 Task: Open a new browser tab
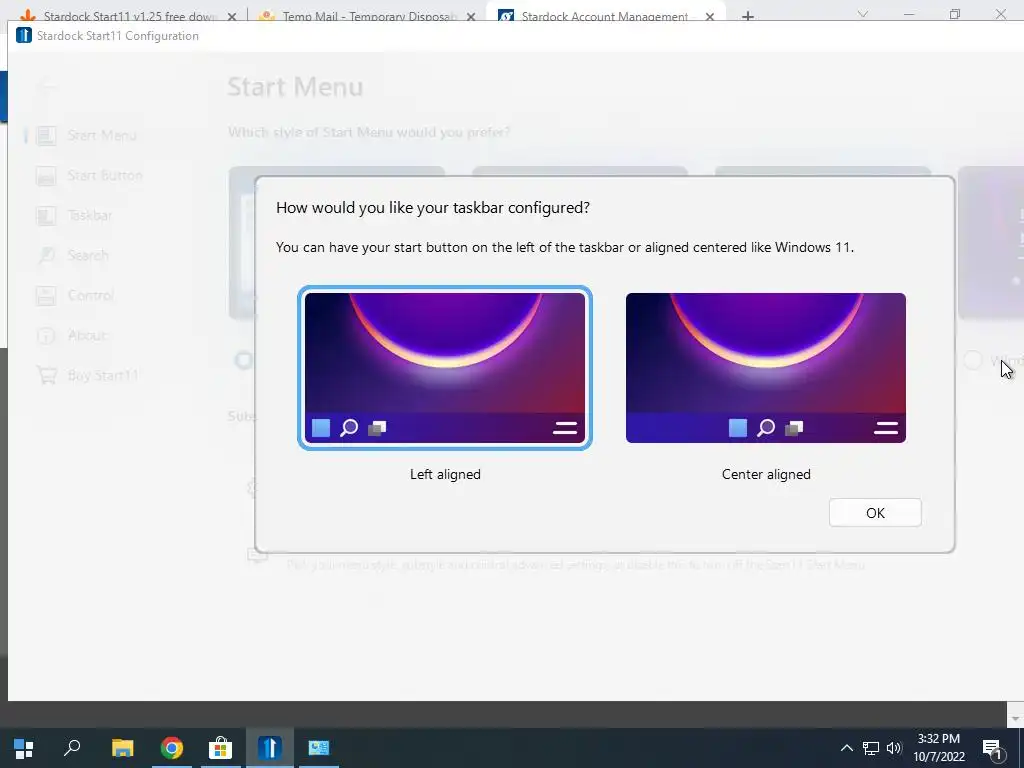(748, 16)
